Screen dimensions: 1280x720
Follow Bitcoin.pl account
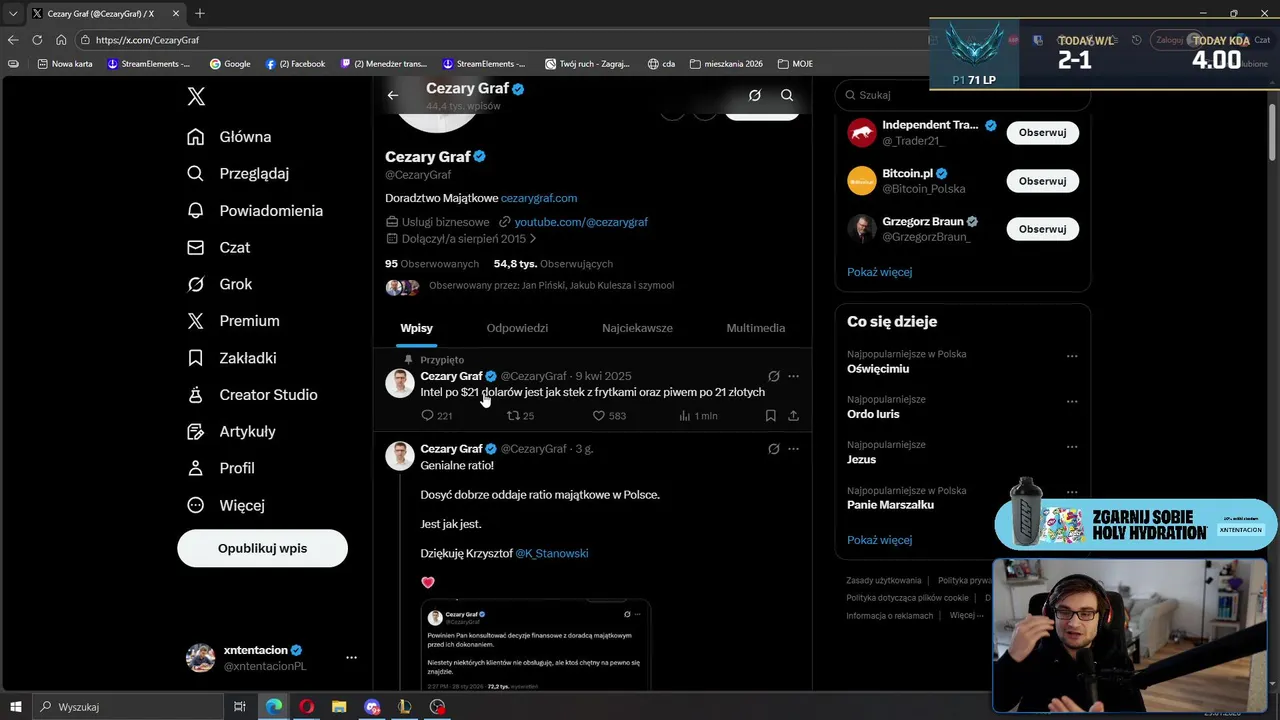[x=1042, y=181]
